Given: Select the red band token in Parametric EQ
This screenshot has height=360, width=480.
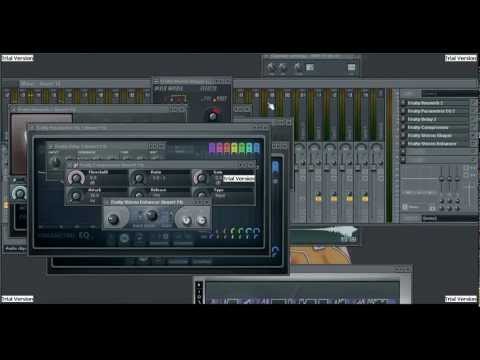Looking at the screenshot, I should click(x=227, y=148).
